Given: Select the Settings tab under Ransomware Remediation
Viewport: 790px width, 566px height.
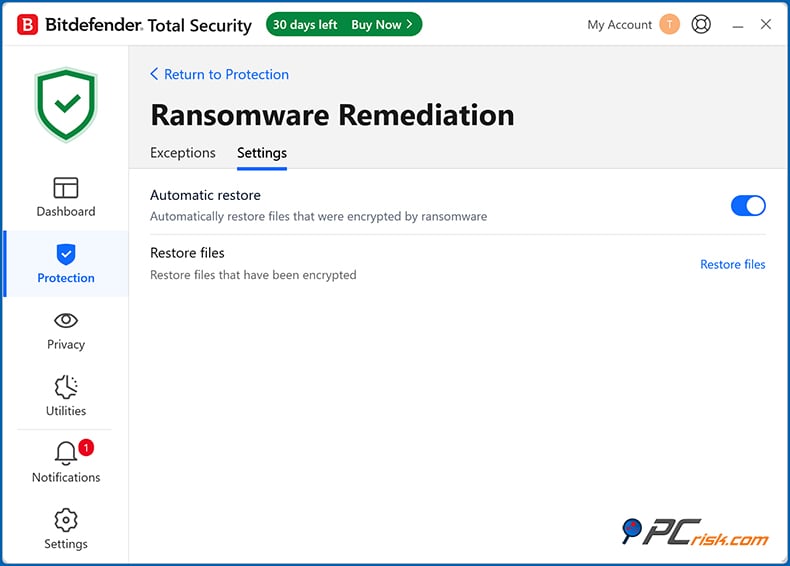Looking at the screenshot, I should (262, 153).
